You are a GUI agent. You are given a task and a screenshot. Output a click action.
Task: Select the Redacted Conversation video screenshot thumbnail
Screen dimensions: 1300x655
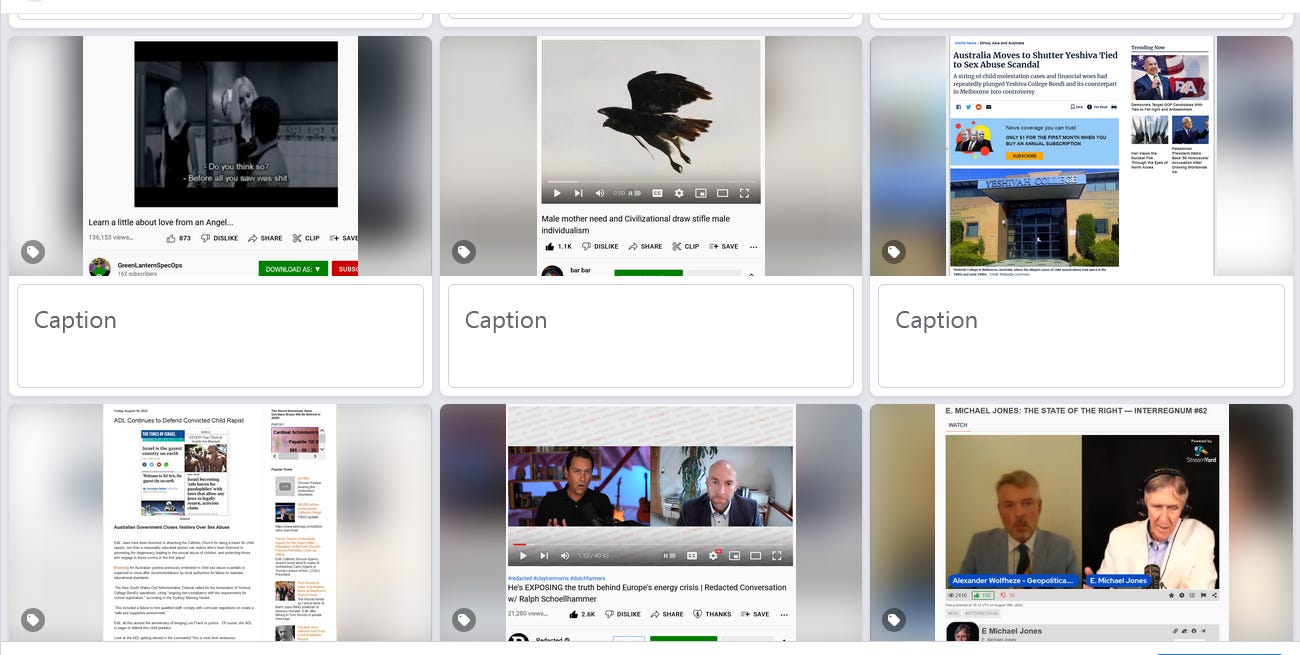click(651, 523)
